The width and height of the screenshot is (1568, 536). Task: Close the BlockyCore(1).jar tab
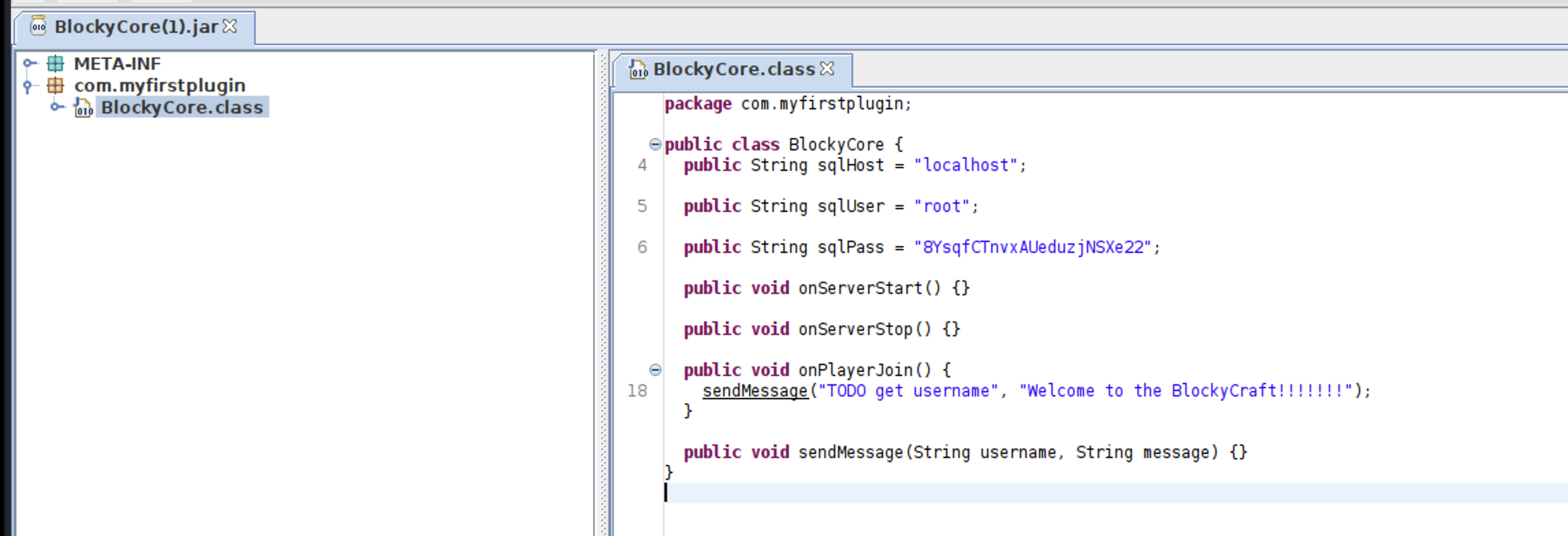click(230, 26)
